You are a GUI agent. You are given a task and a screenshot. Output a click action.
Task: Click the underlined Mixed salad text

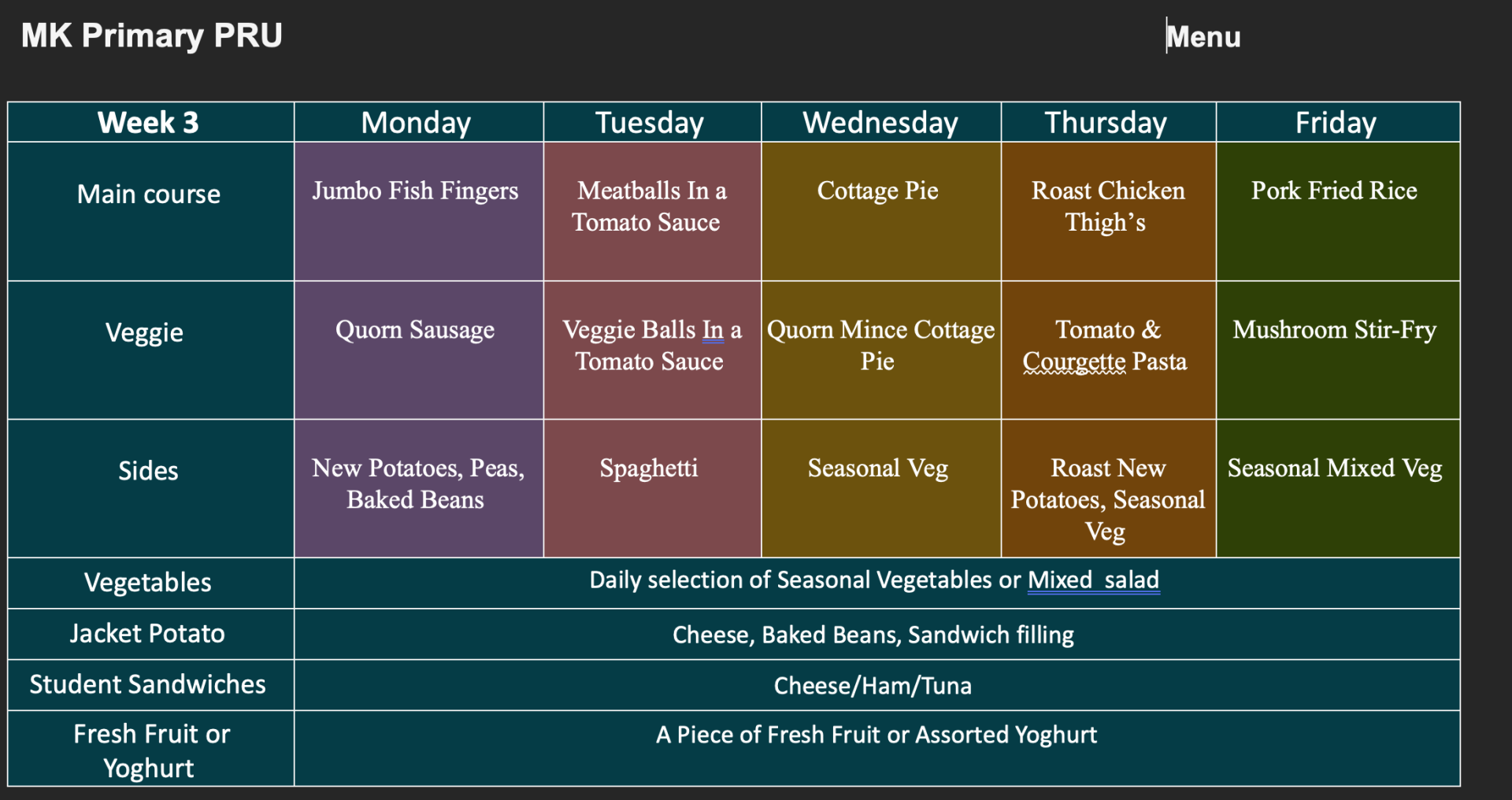tap(1093, 580)
